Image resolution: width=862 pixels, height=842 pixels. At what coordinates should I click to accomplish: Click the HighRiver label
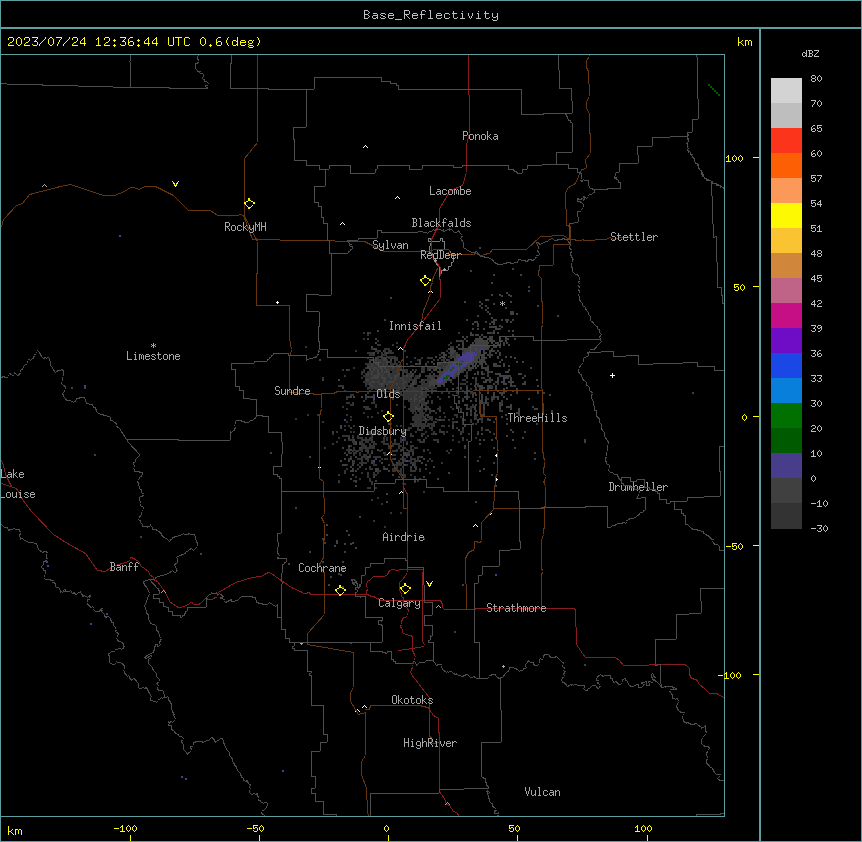click(430, 743)
